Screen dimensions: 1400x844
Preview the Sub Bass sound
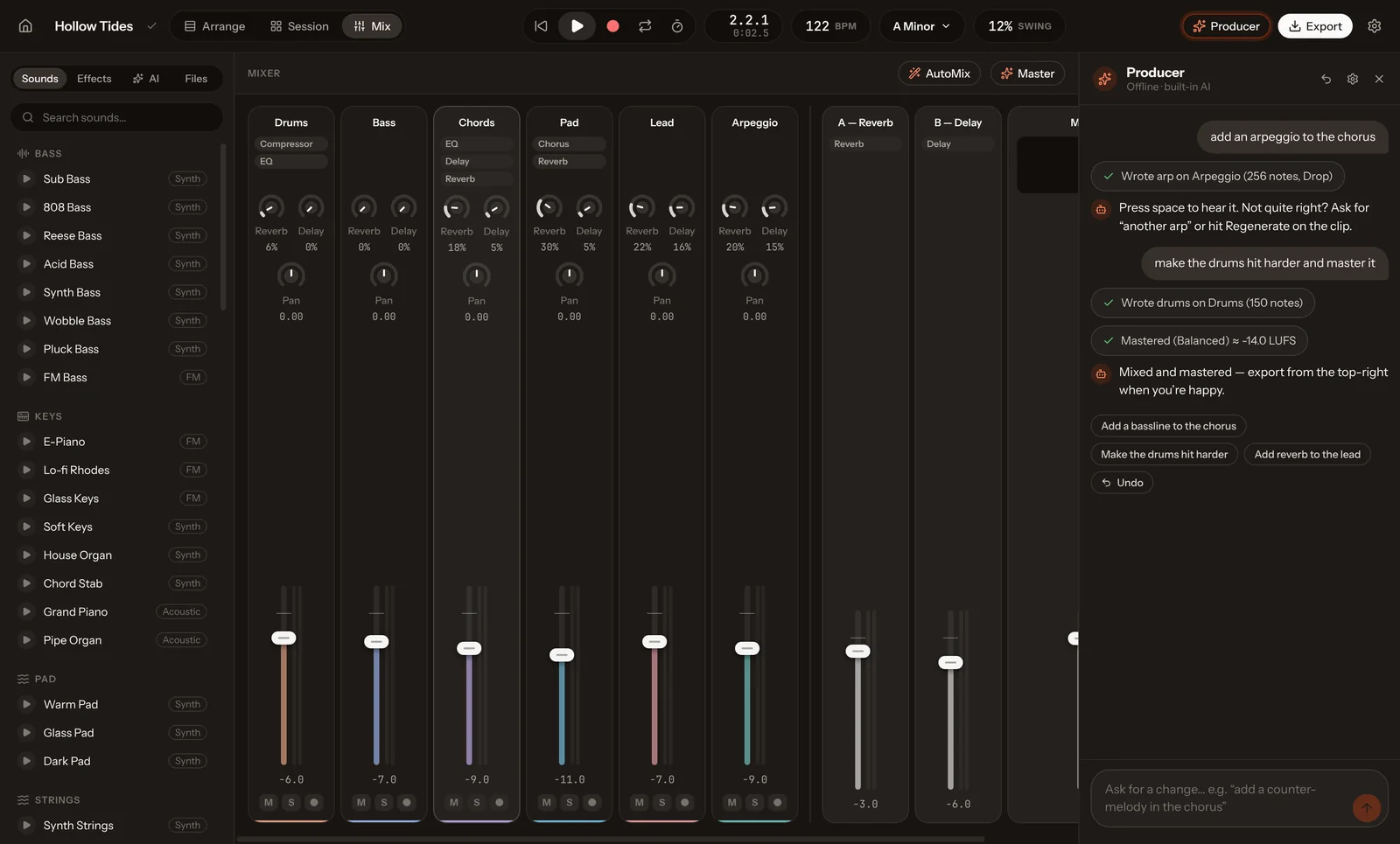click(x=26, y=178)
